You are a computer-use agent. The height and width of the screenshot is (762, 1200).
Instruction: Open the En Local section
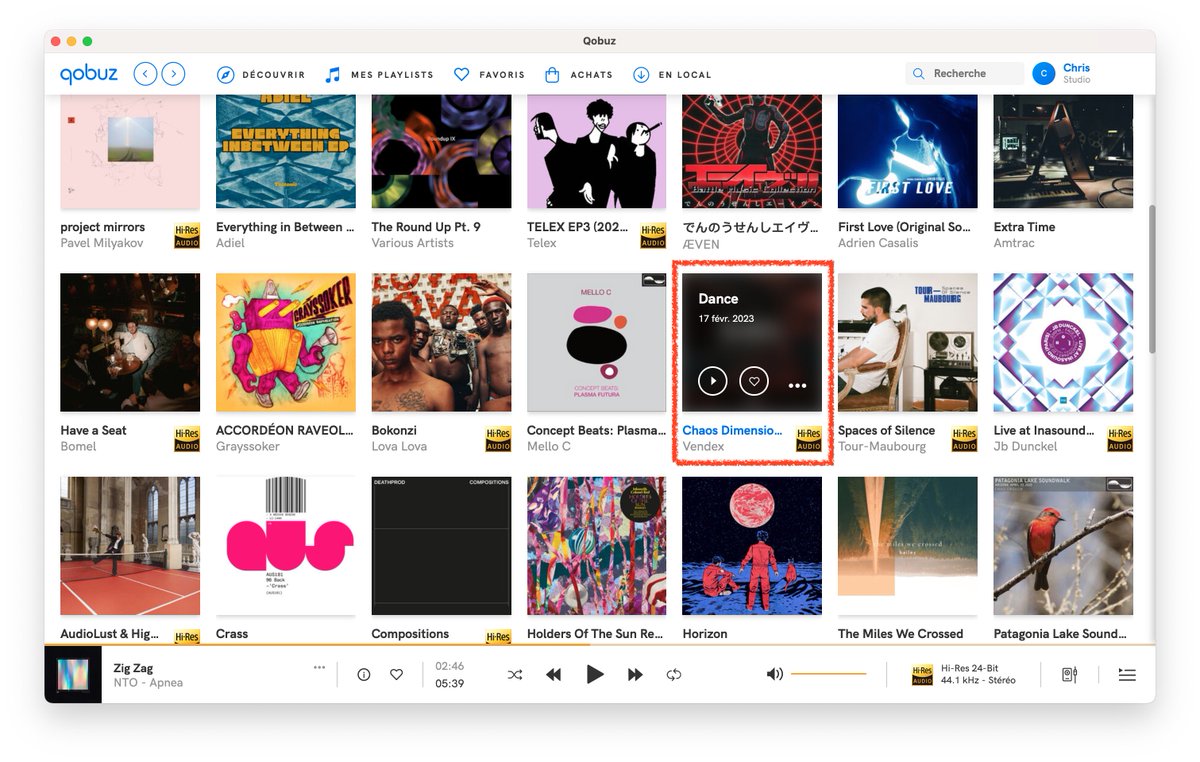click(x=672, y=75)
